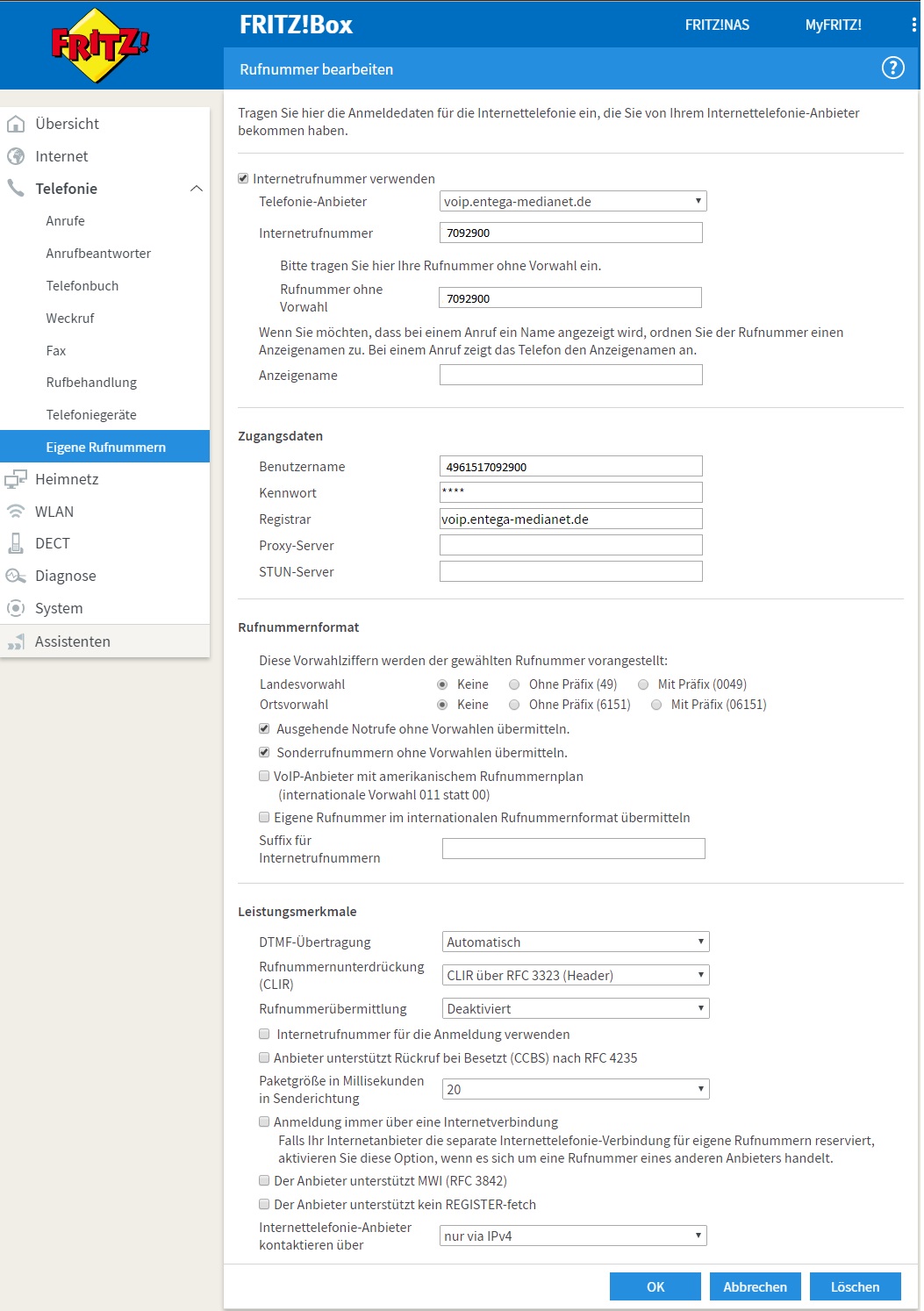The width and height of the screenshot is (924, 1311).
Task: Click the Abbrechen button
Action: [756, 1286]
